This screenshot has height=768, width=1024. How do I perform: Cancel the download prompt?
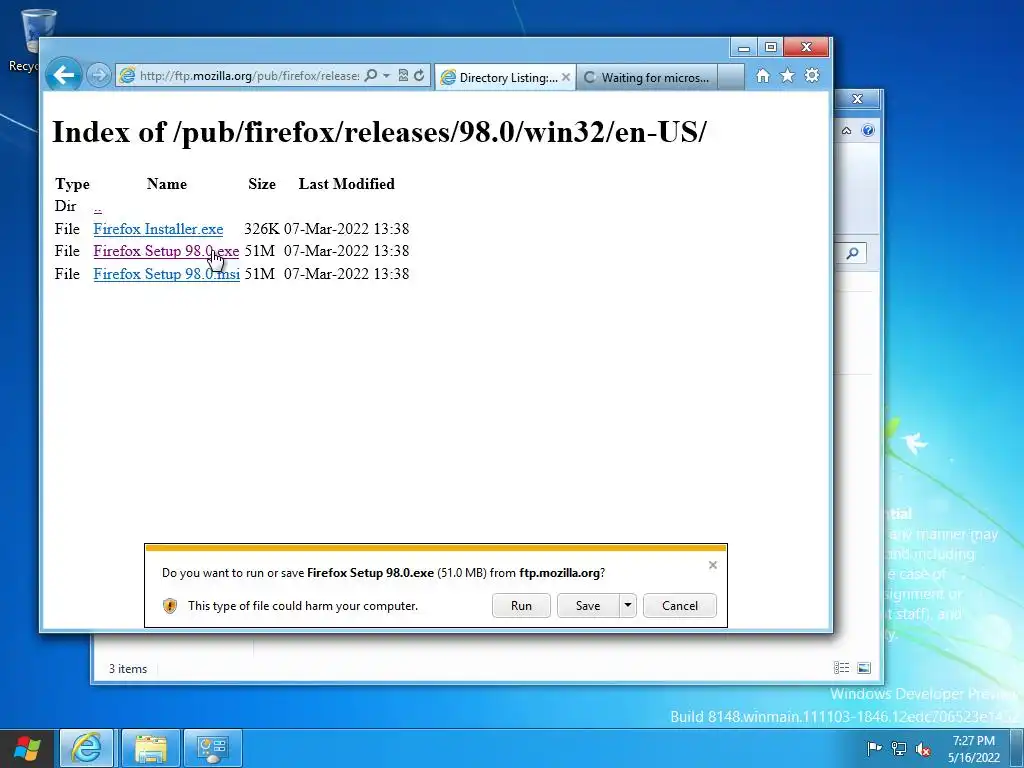tap(680, 605)
